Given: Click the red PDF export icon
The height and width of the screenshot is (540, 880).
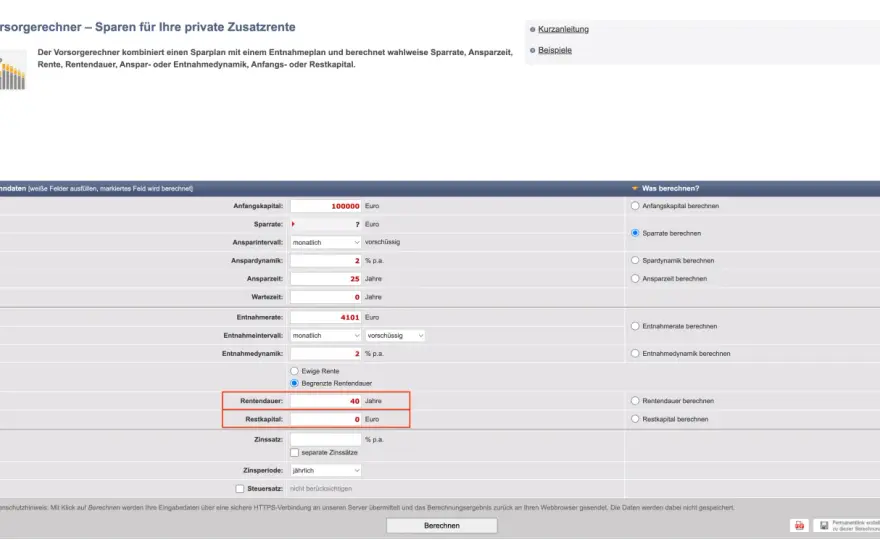Looking at the screenshot, I should [799, 525].
